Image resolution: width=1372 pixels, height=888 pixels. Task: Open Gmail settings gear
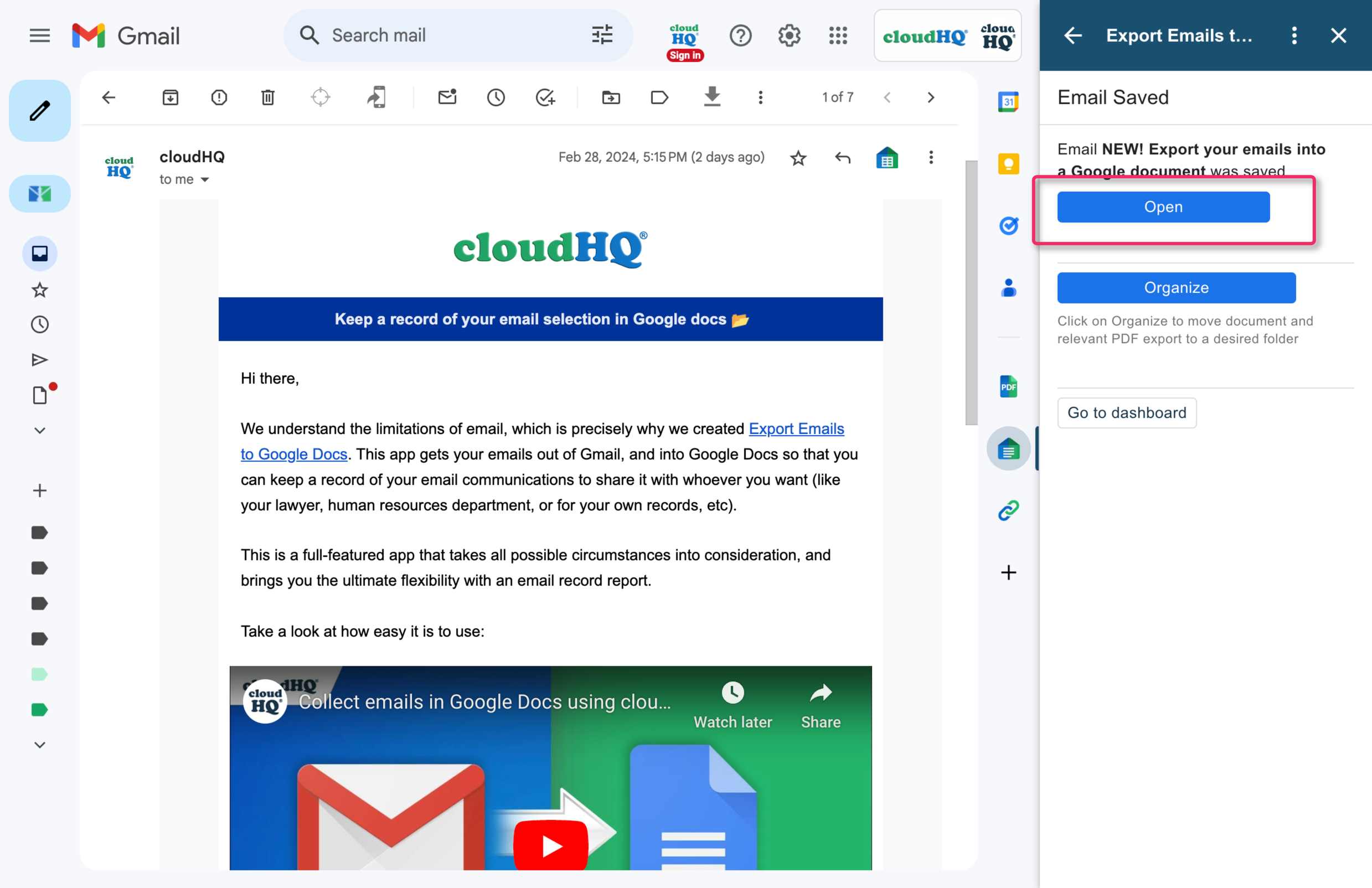click(788, 36)
